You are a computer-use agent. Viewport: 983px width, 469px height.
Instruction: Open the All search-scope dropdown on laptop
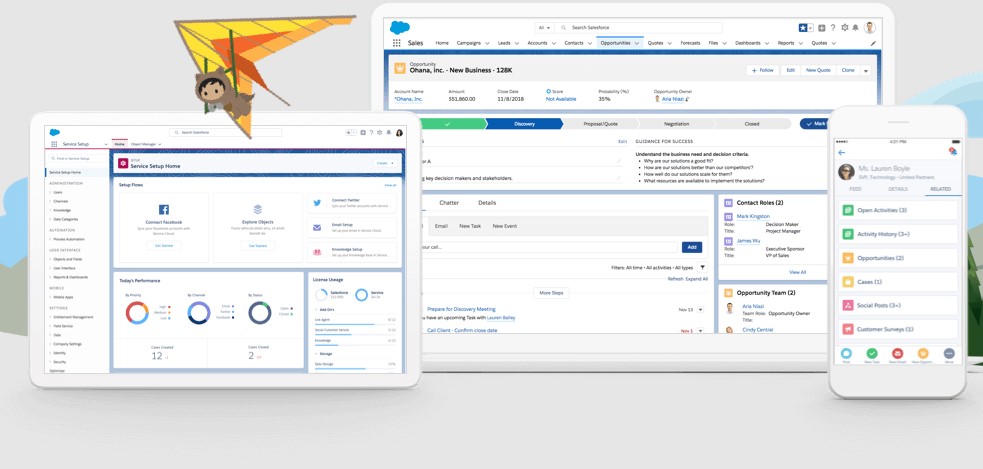click(x=544, y=28)
